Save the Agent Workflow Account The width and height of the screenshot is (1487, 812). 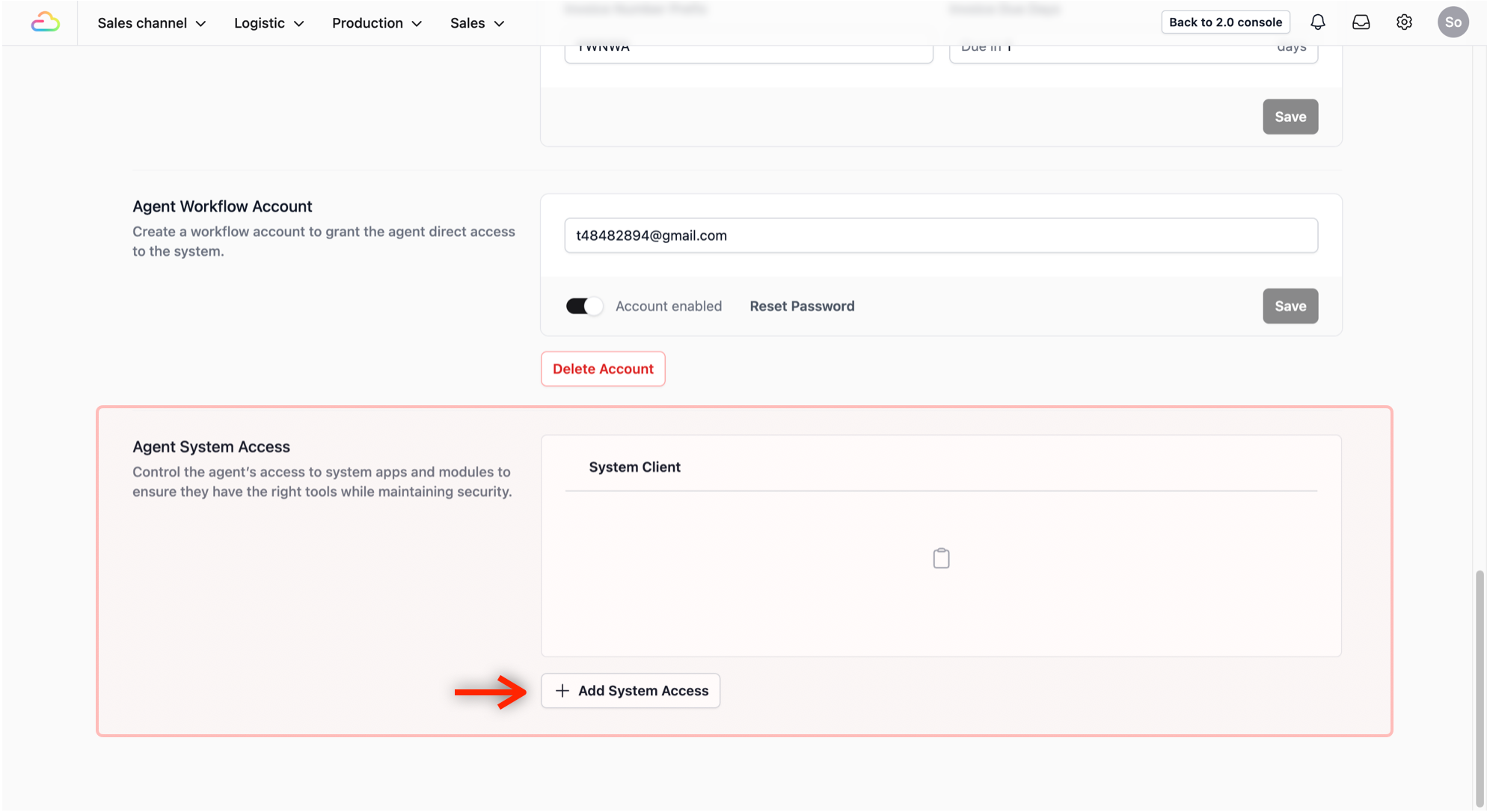(x=1290, y=306)
